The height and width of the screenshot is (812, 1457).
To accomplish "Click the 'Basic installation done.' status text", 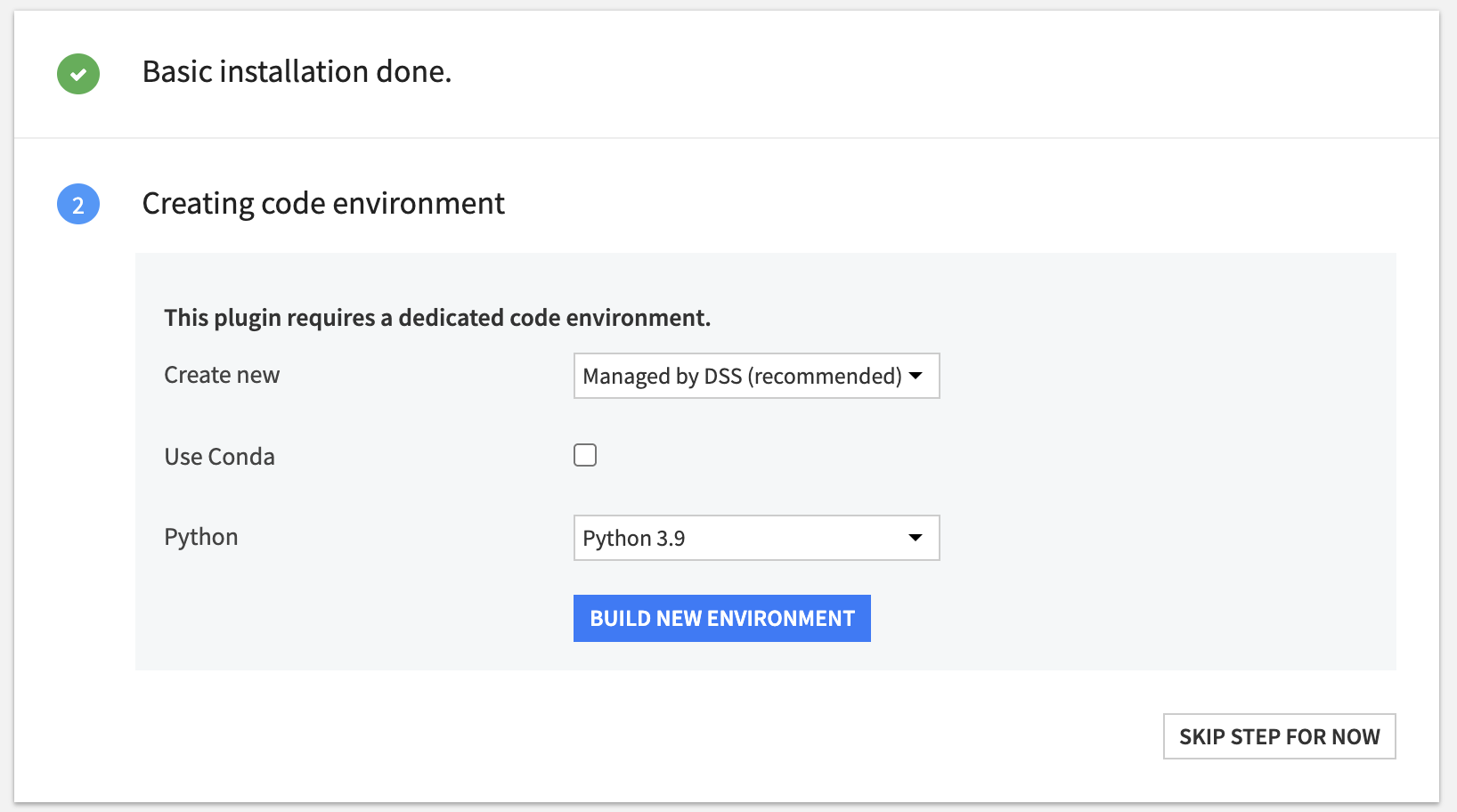I will coord(297,72).
